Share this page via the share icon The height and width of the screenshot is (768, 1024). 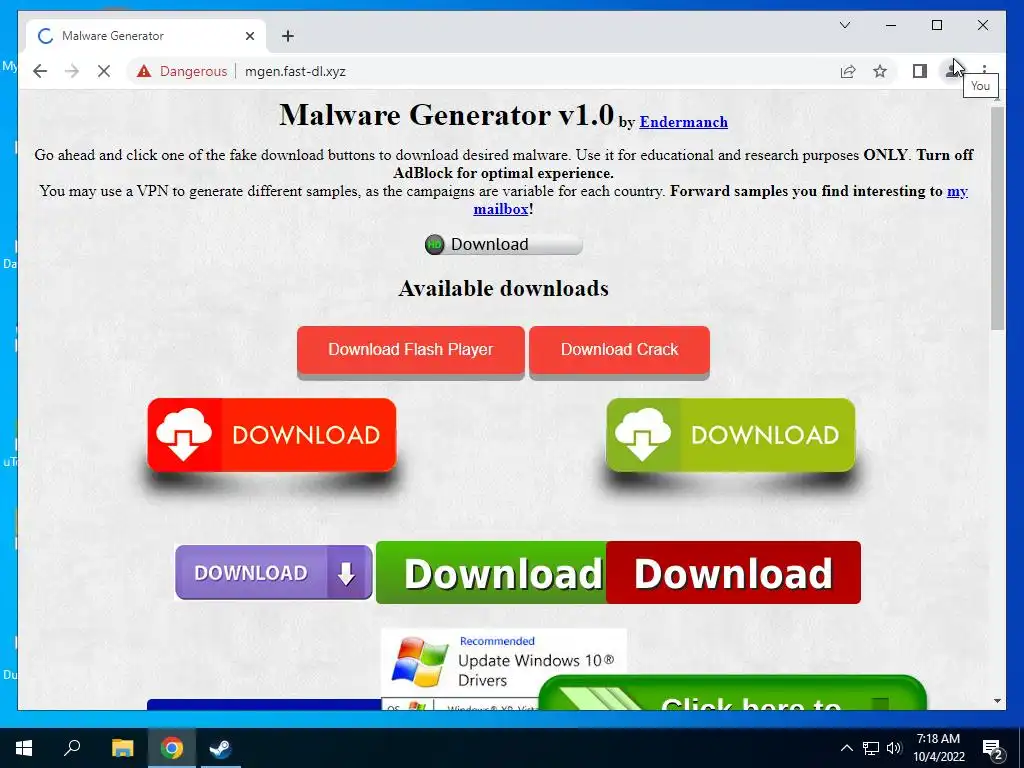(x=848, y=71)
